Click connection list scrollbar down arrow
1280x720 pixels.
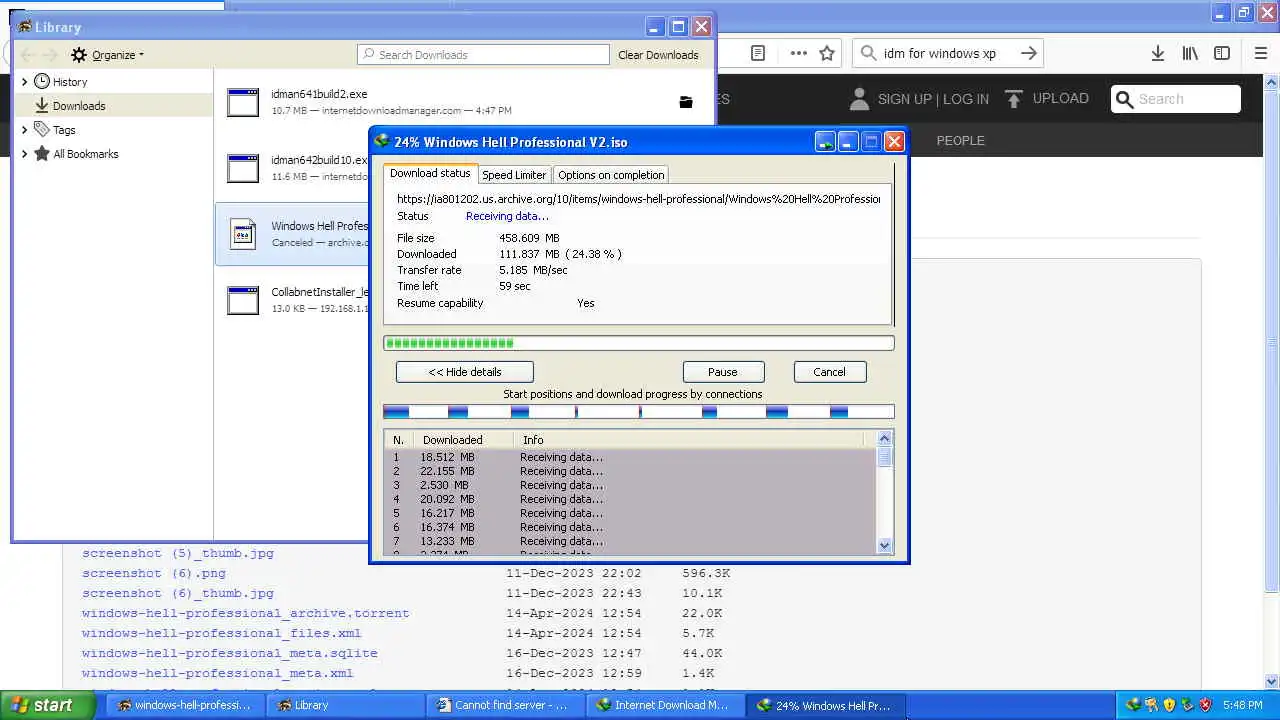pos(884,545)
